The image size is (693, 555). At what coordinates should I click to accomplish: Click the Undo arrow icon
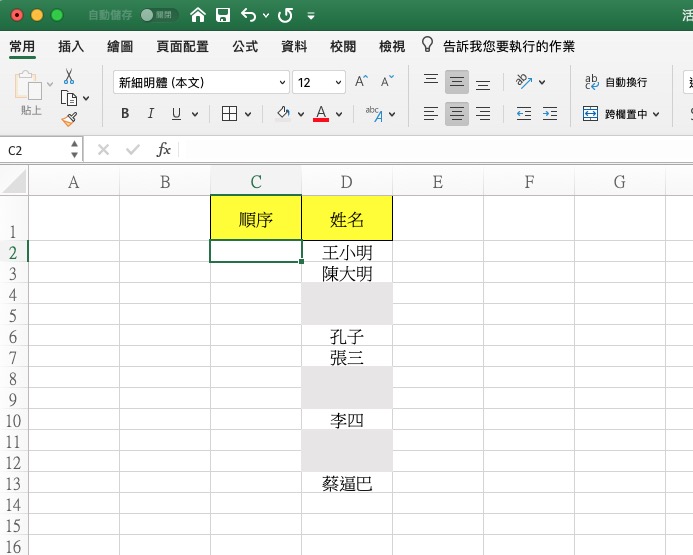(249, 15)
